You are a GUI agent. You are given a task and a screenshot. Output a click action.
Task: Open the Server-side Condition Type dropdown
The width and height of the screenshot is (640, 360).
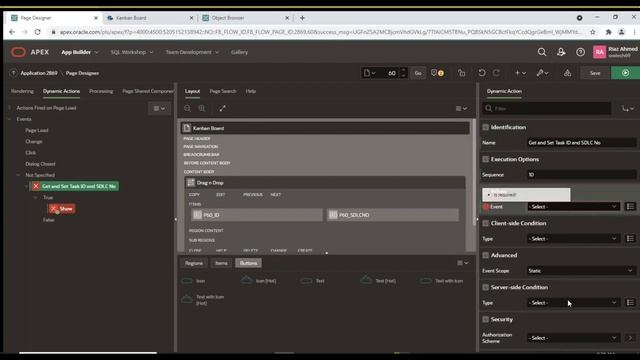click(x=573, y=303)
